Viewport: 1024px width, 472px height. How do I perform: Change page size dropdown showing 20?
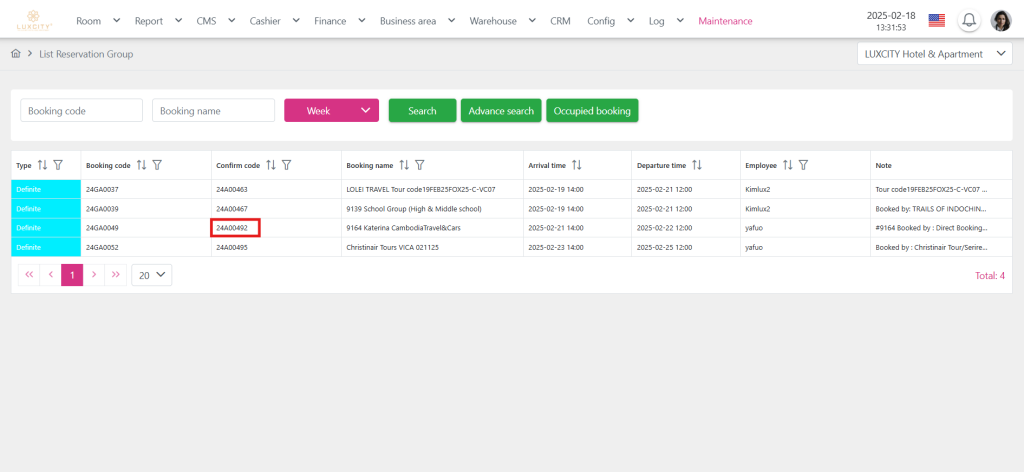pos(151,274)
